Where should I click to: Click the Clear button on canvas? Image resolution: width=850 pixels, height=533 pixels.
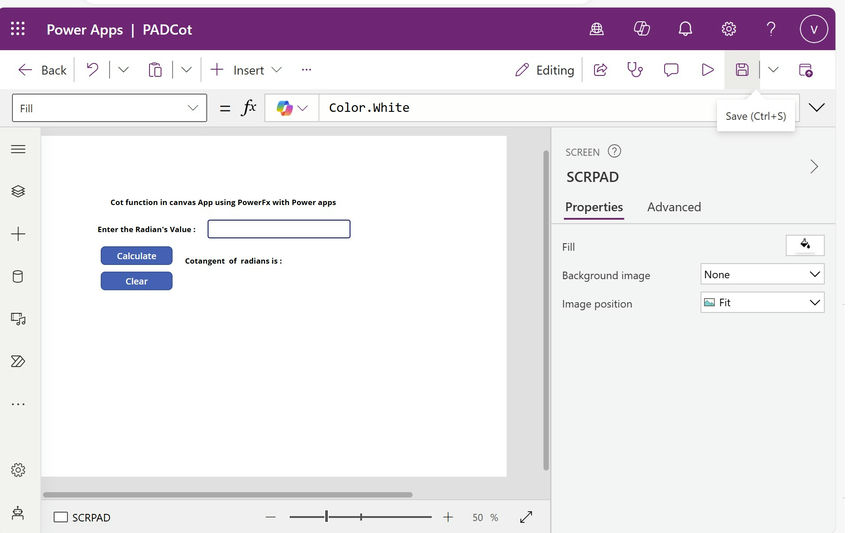coord(137,281)
